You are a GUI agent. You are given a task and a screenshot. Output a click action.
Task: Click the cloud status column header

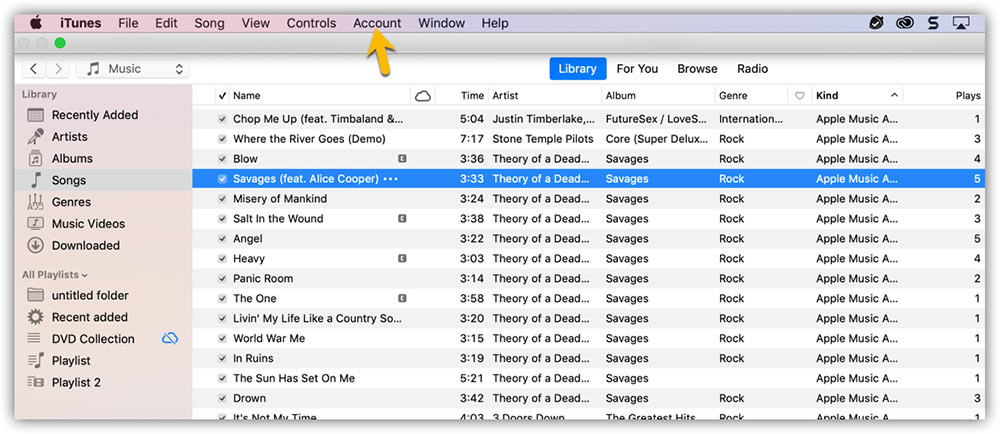click(x=423, y=96)
